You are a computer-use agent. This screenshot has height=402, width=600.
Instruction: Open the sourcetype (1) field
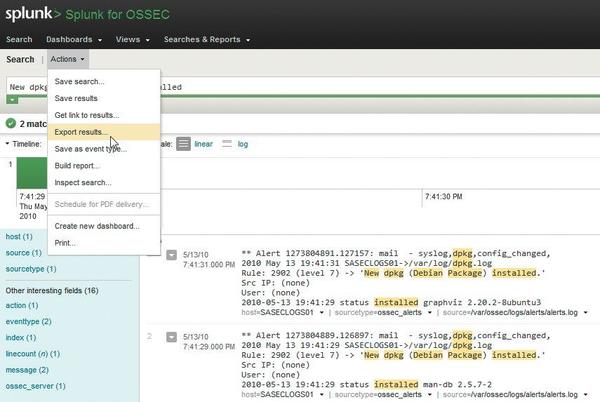31,269
